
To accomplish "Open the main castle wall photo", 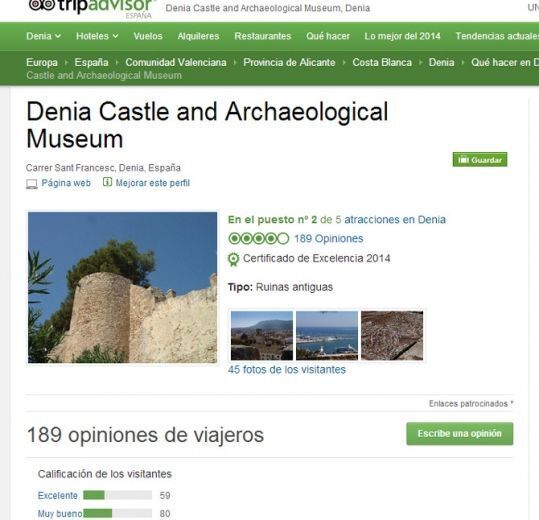I will click(x=122, y=287).
